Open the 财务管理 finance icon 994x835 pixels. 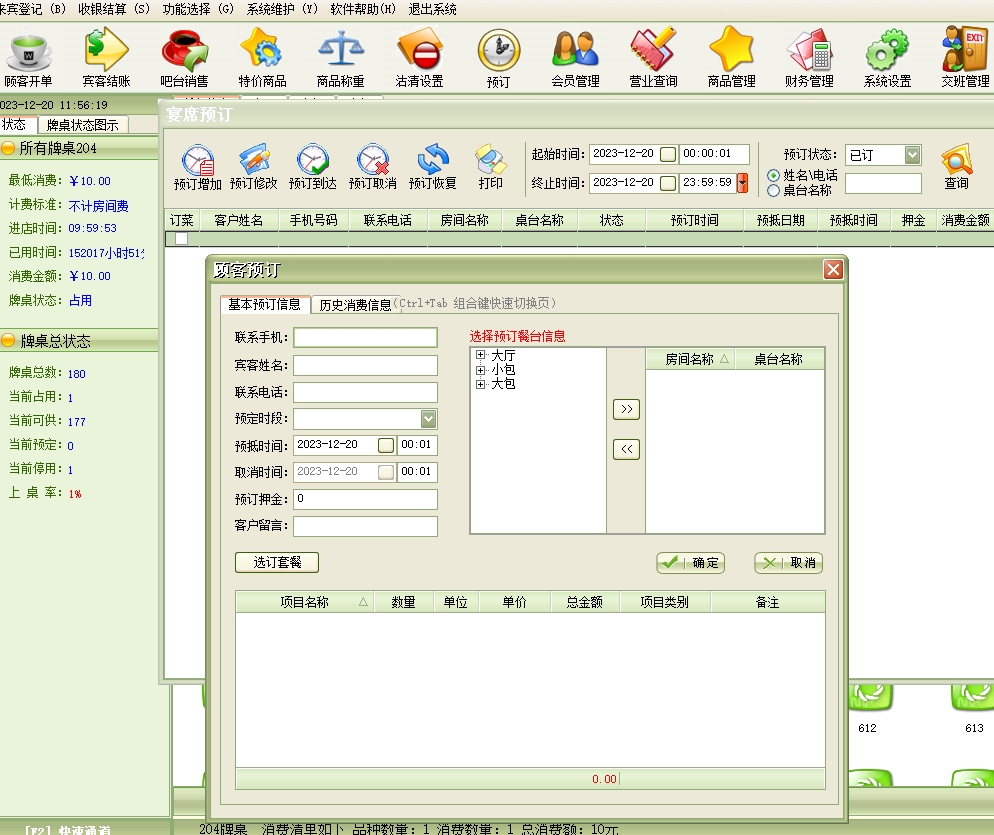[x=809, y=57]
